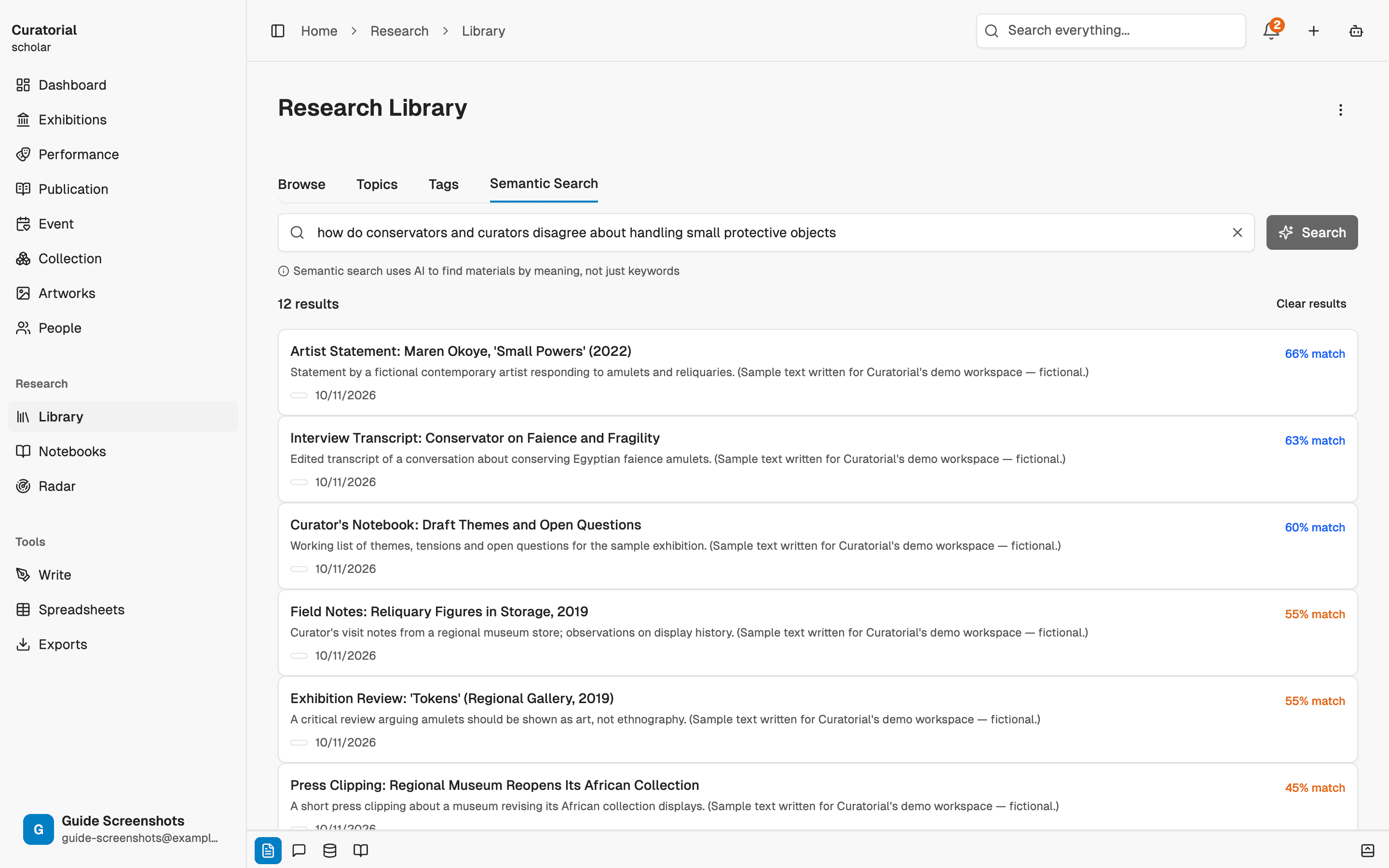Click the G user avatar
The height and width of the screenshot is (868, 1389).
[x=39, y=829]
